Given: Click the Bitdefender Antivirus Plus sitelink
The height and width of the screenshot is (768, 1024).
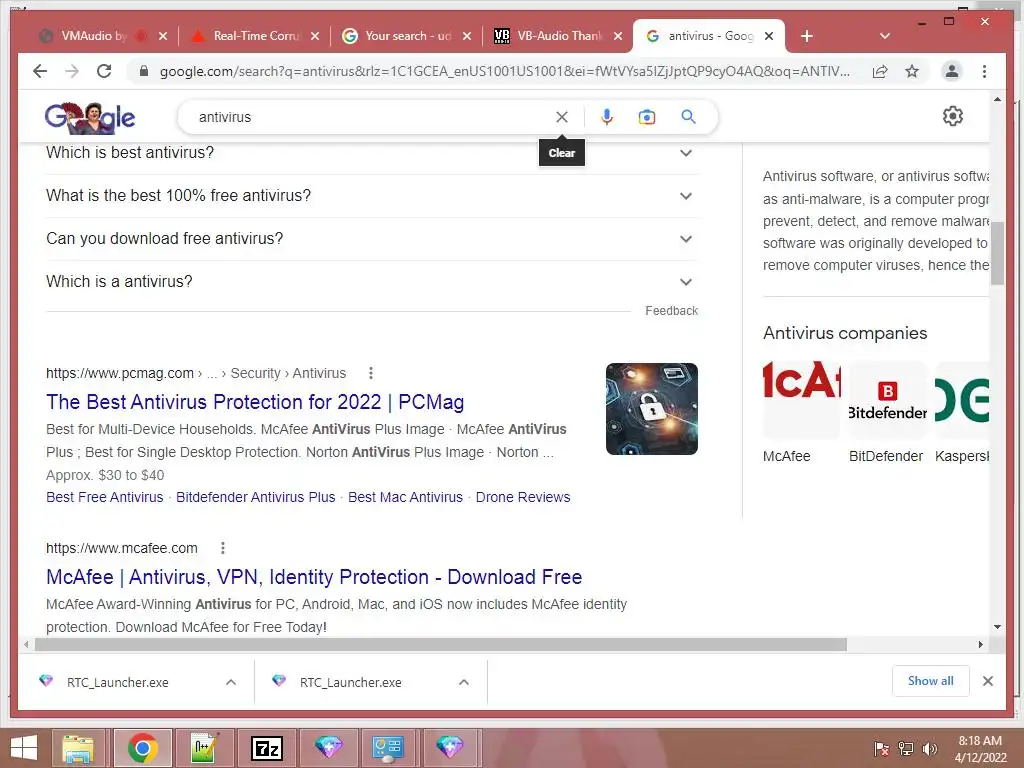Looking at the screenshot, I should 255,497.
